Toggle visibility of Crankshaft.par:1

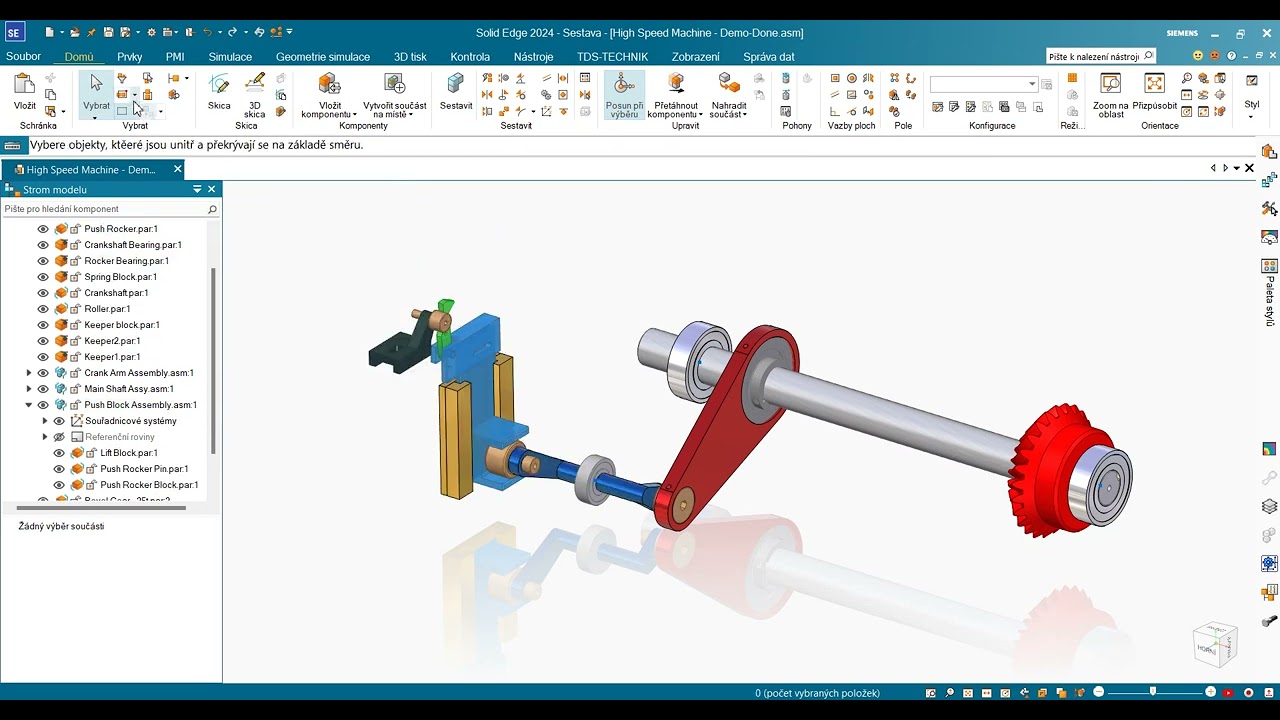pyautogui.click(x=43, y=293)
